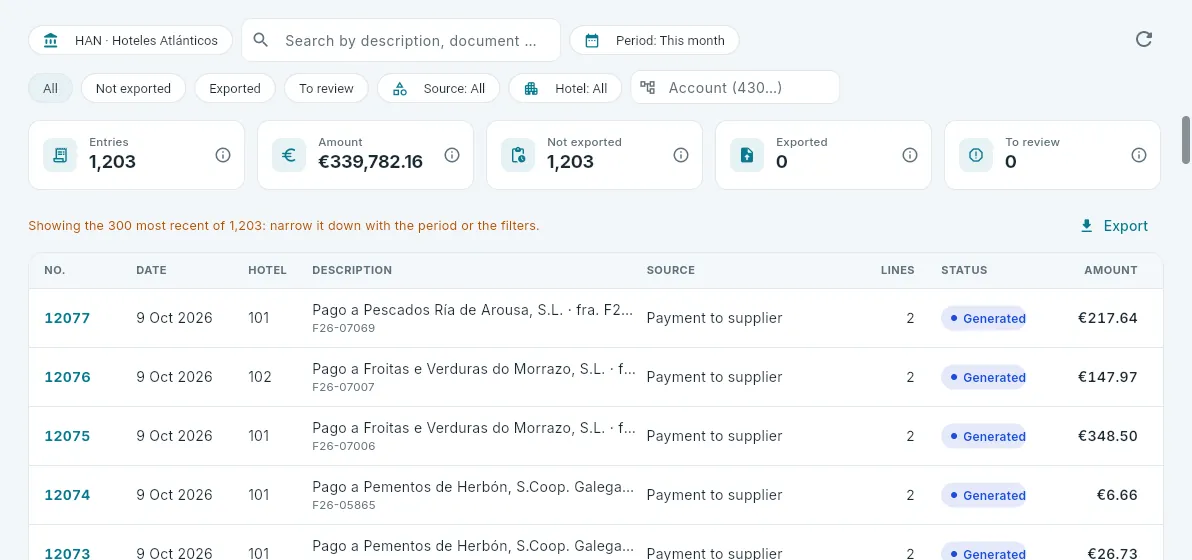
Task: Select the All filter chip
Action: click(x=50, y=88)
